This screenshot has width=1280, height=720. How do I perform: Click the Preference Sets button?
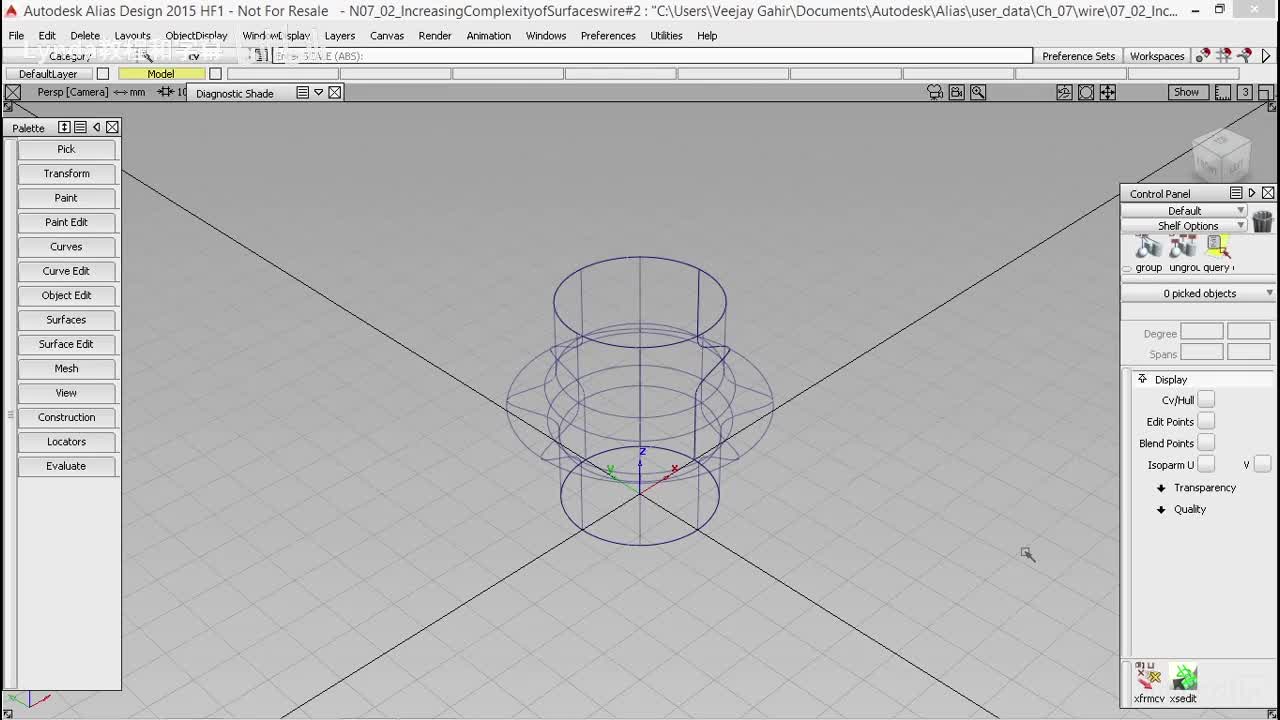(1078, 56)
